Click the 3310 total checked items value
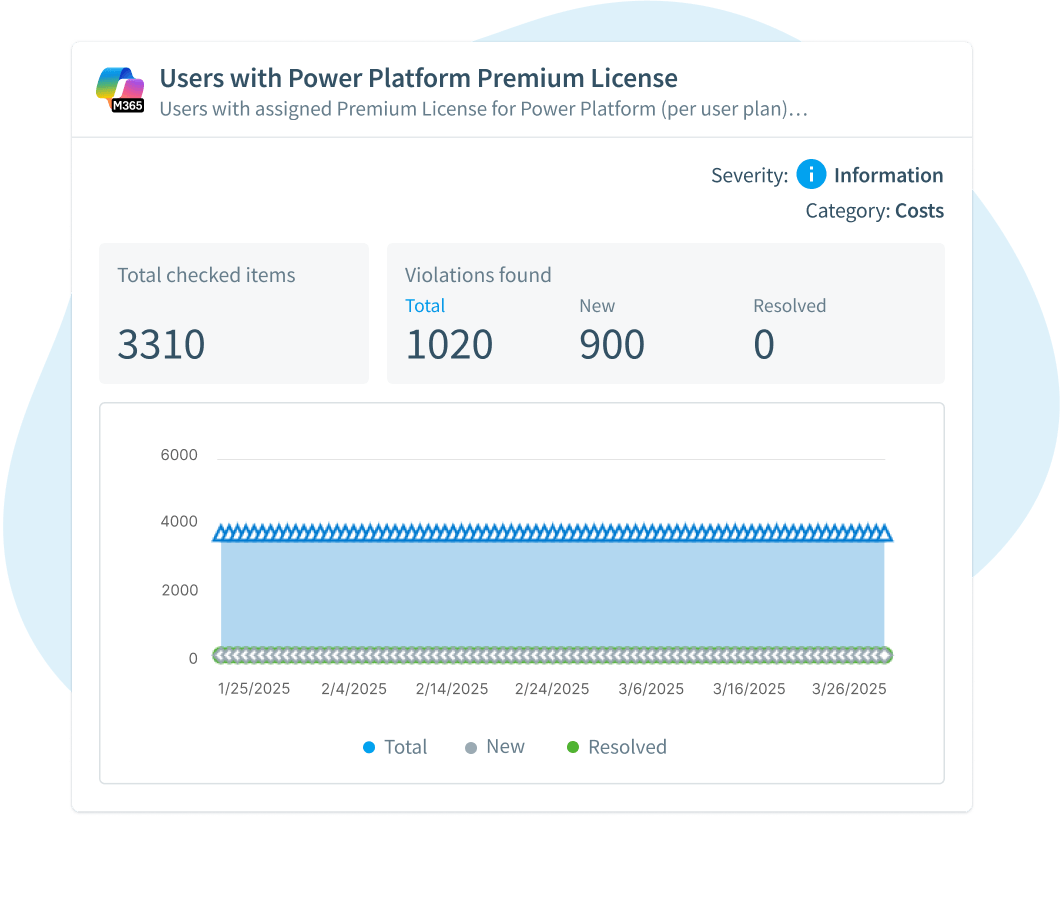Screen dimensions: 1064x915 click(161, 344)
